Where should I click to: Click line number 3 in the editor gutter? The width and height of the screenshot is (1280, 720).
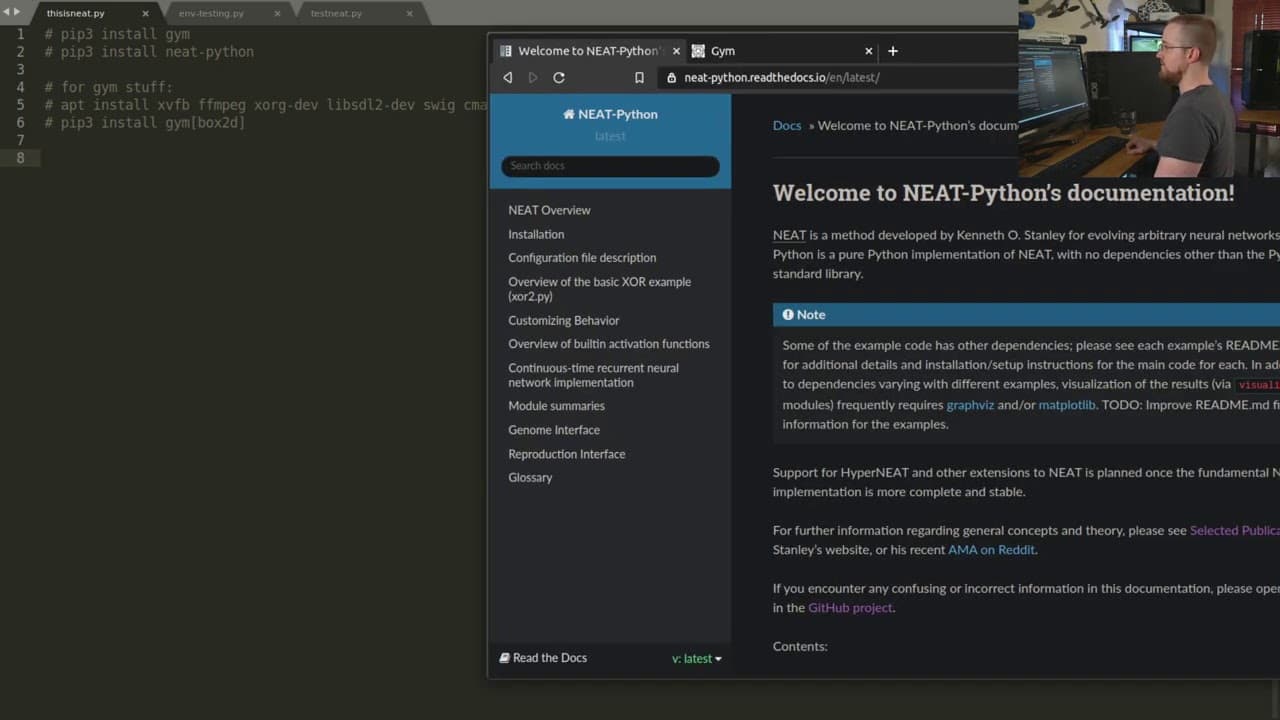point(20,69)
